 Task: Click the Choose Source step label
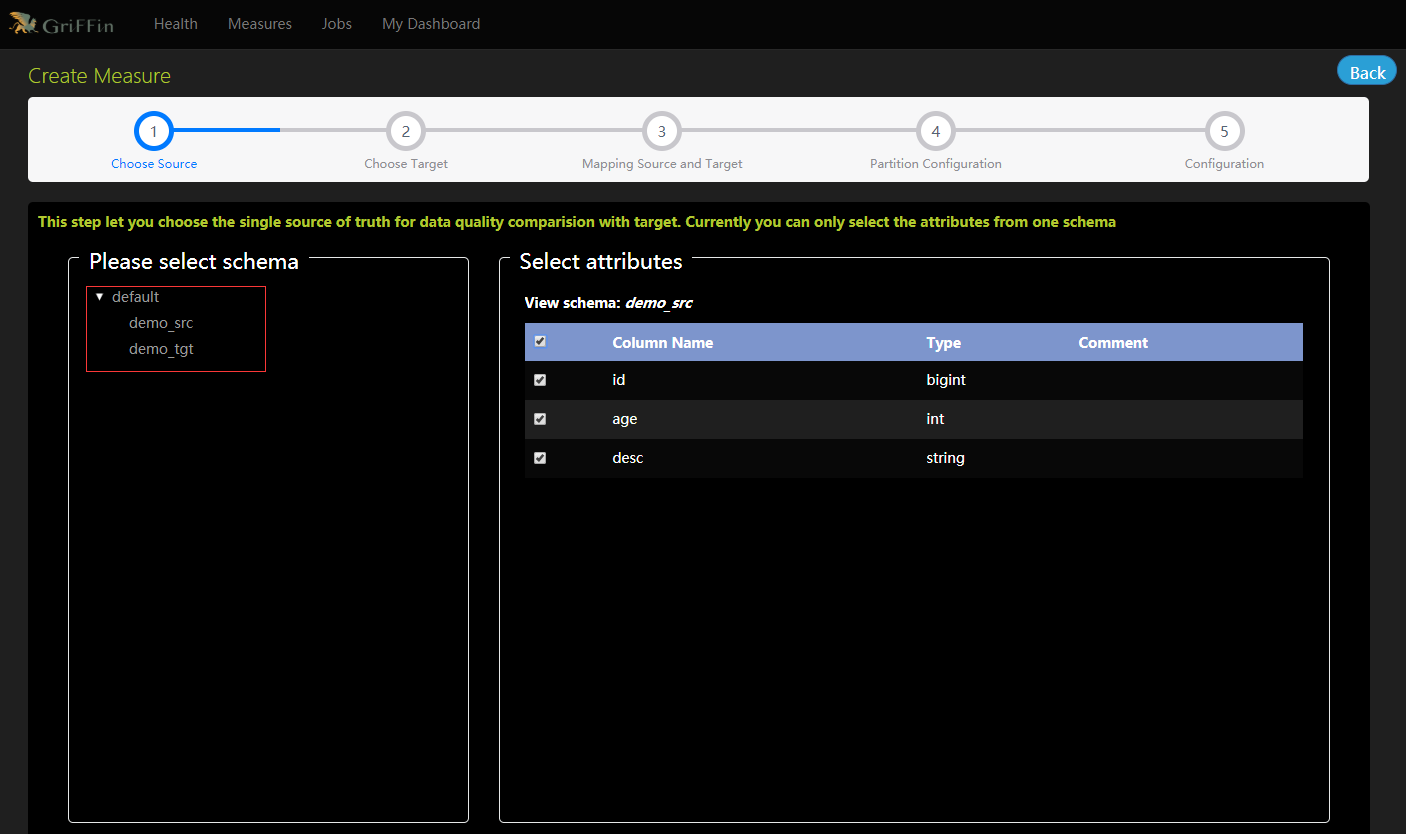coord(154,164)
